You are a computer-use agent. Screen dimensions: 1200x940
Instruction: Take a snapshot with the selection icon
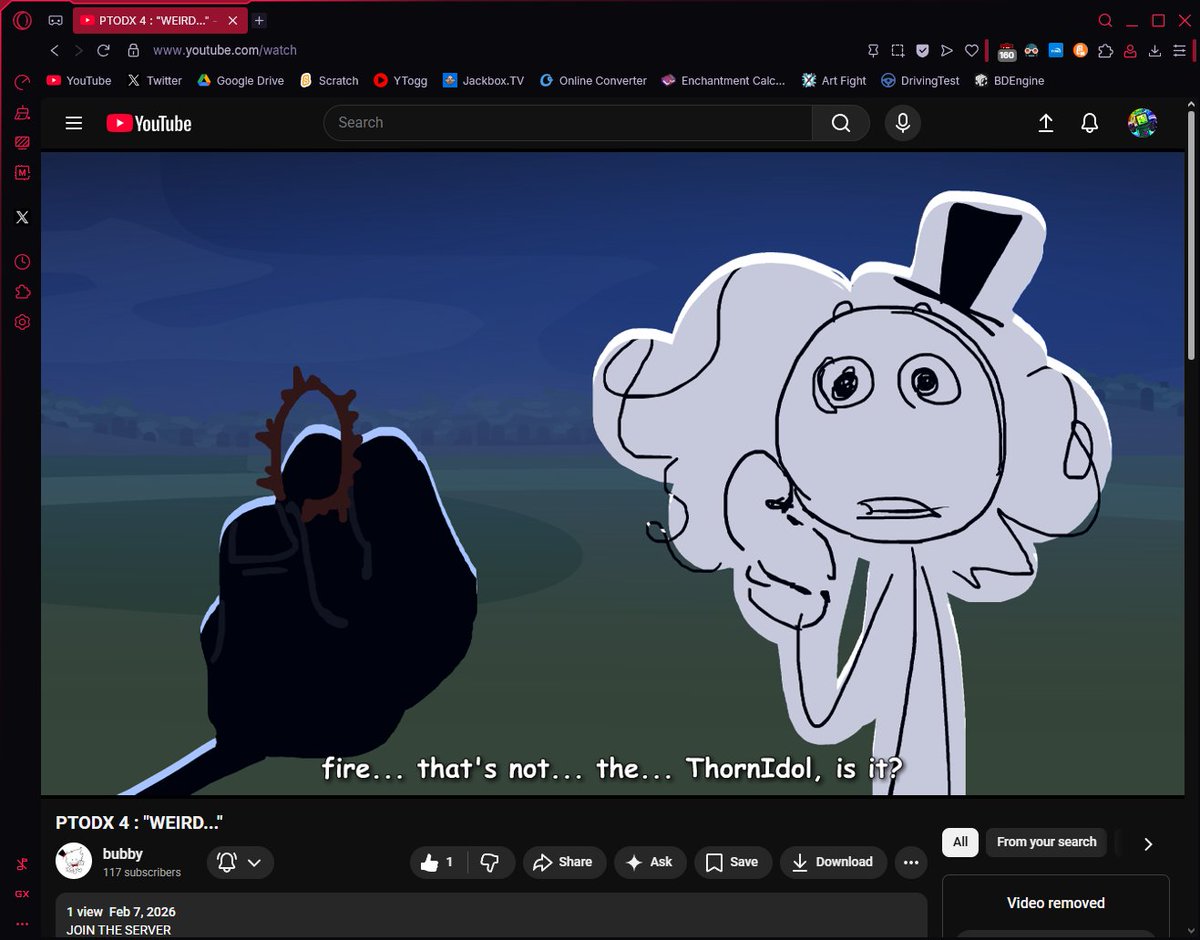coord(898,50)
